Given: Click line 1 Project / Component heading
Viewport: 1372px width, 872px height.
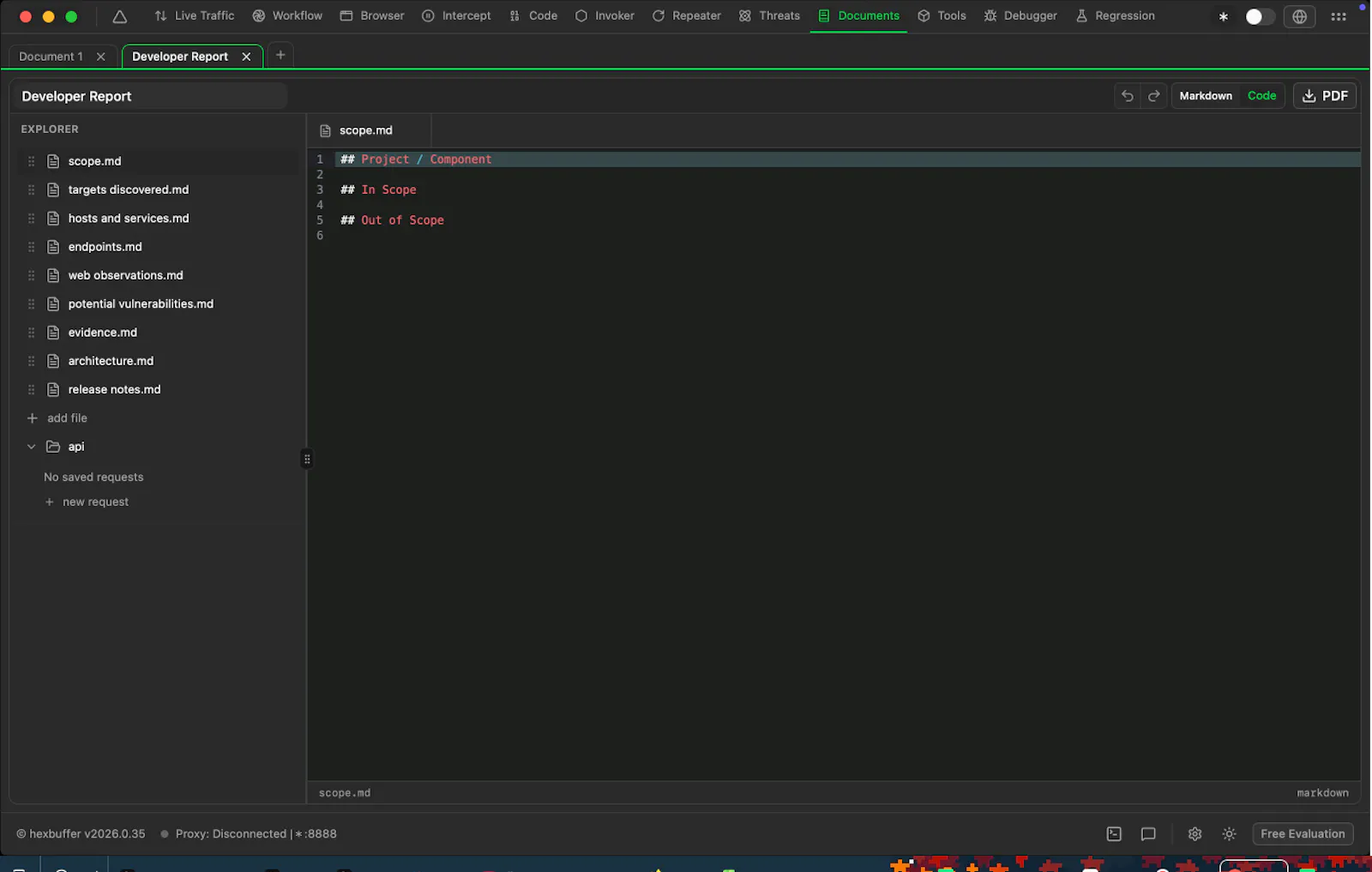Looking at the screenshot, I should pos(416,159).
